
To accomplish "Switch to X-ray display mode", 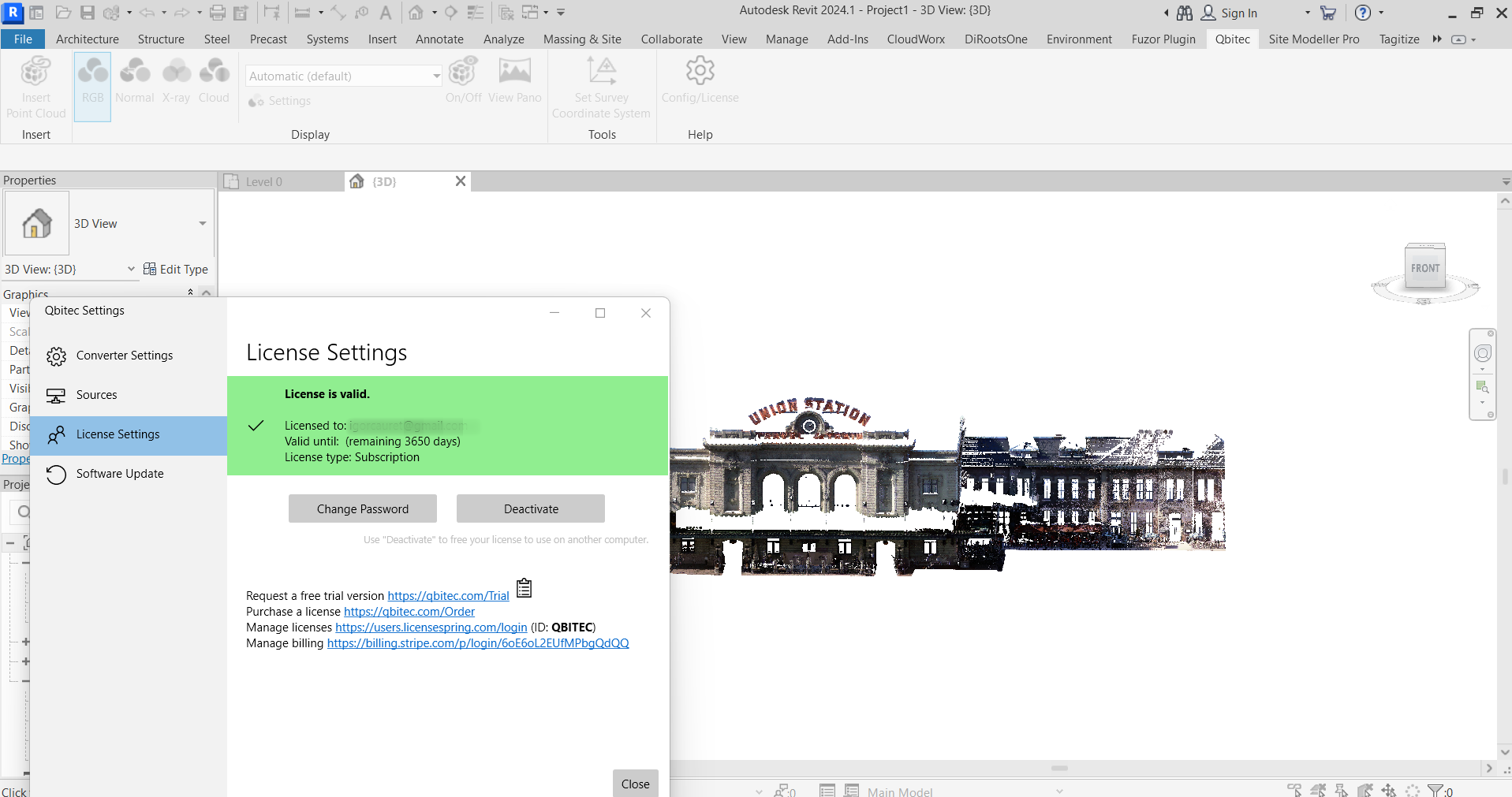I will click(176, 80).
